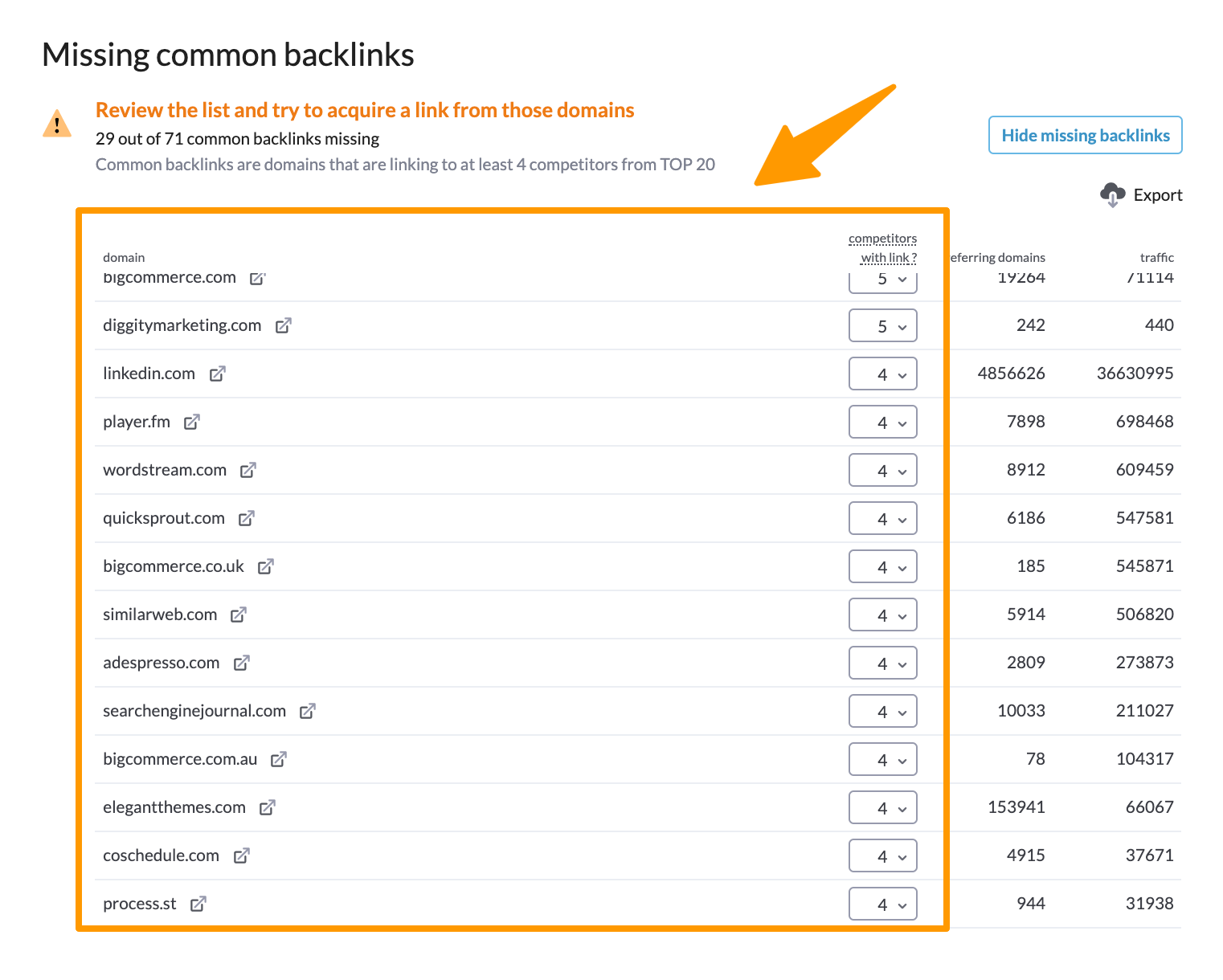Expand competitors dropdown for elegantthemes.com
The height and width of the screenshot is (980, 1223).
point(882,808)
